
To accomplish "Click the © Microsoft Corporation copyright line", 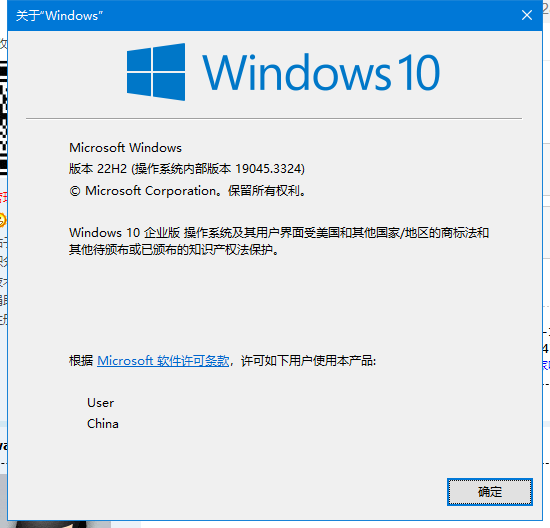I will coord(187,191).
